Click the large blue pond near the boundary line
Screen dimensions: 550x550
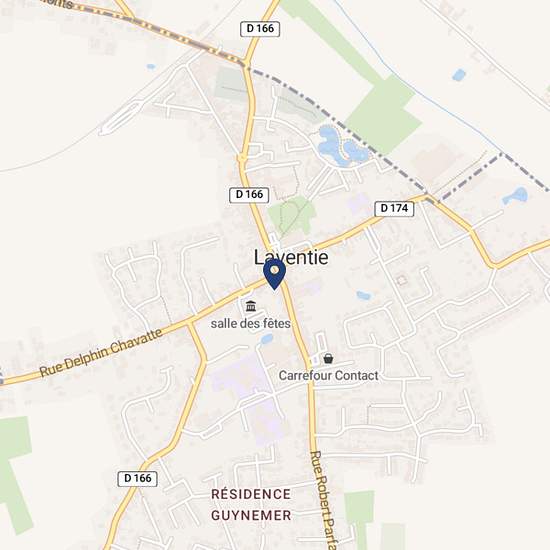point(341,146)
